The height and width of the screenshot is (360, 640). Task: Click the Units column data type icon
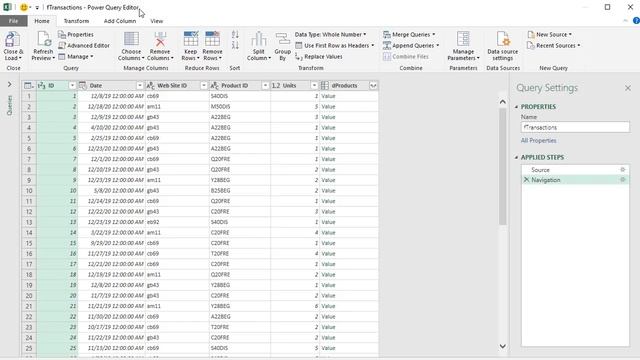[276, 85]
